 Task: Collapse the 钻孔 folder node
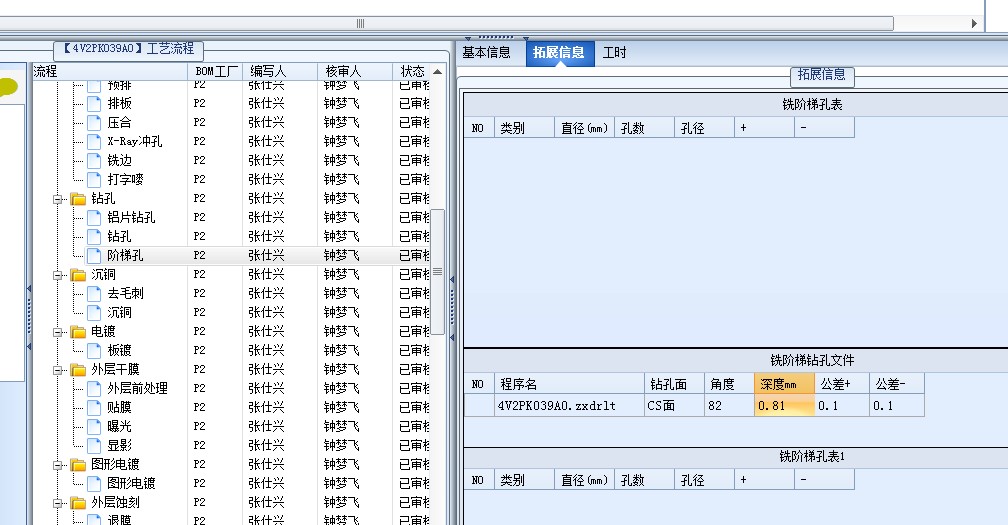coord(58,199)
